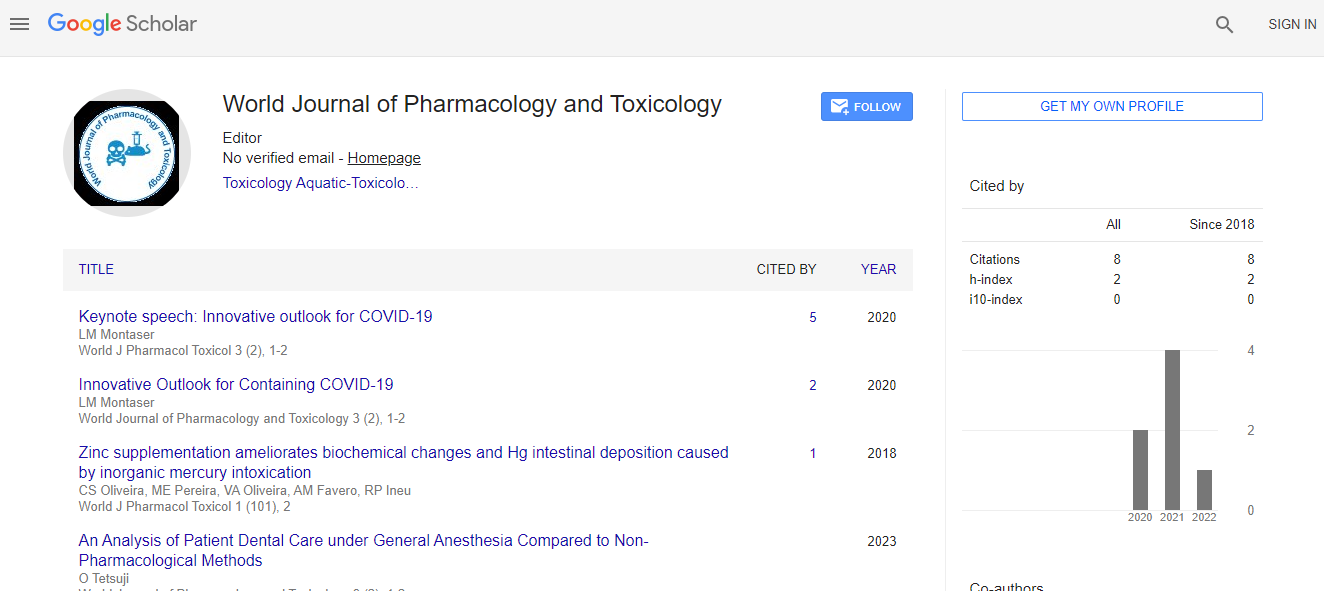Open 'Innovative Outlook for Containing COVID-19' article
The height and width of the screenshot is (591, 1324).
(236, 384)
